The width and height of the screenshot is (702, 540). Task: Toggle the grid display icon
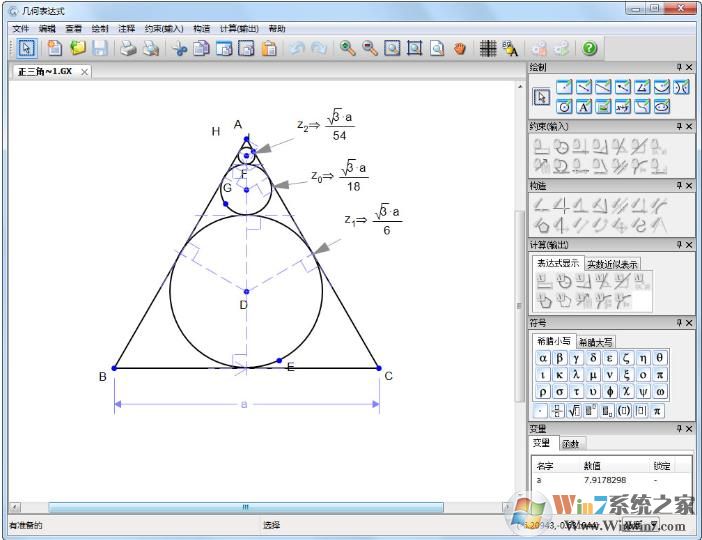tap(488, 48)
